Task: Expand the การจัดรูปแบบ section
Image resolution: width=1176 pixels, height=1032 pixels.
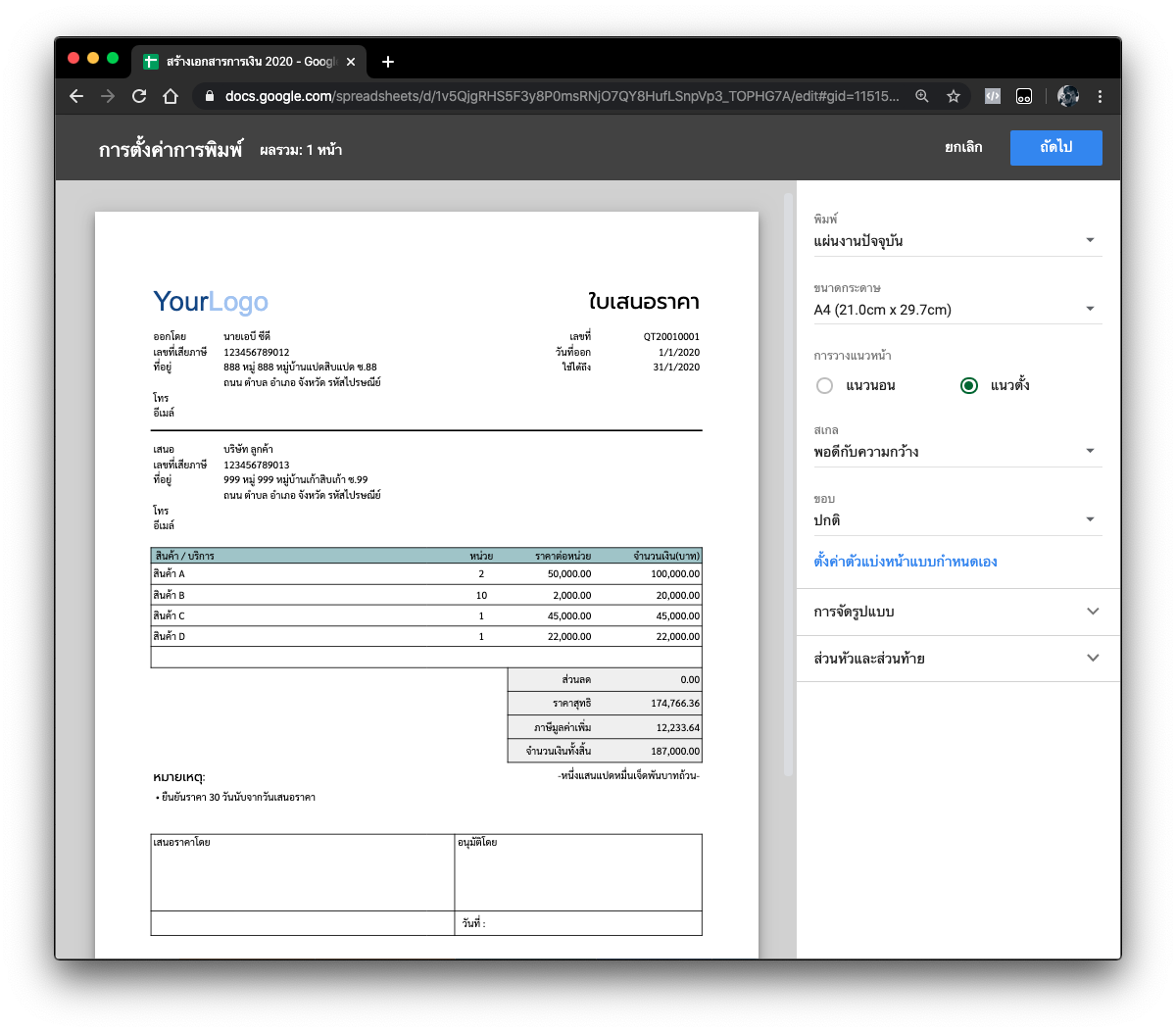Action: tap(957, 612)
